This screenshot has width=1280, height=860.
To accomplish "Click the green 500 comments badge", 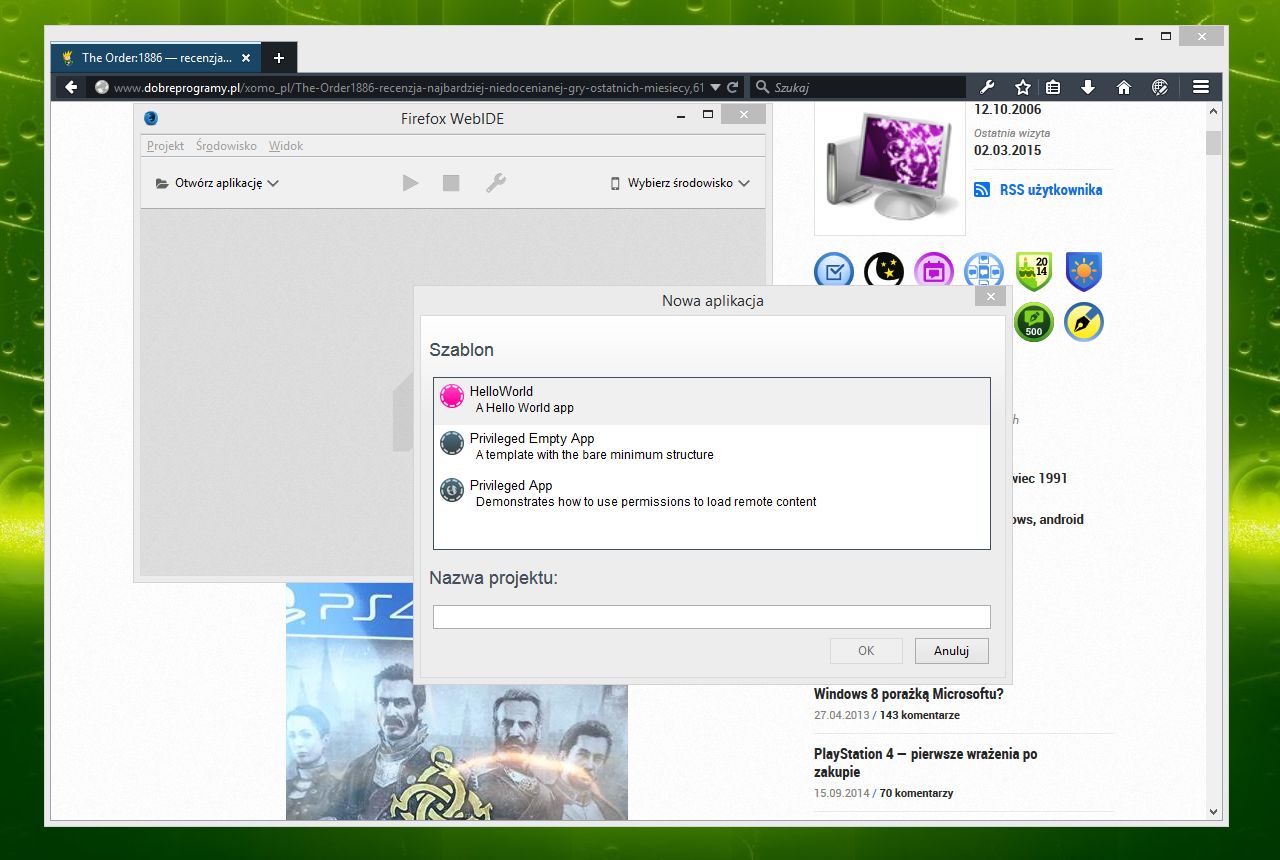I will click(x=1034, y=322).
